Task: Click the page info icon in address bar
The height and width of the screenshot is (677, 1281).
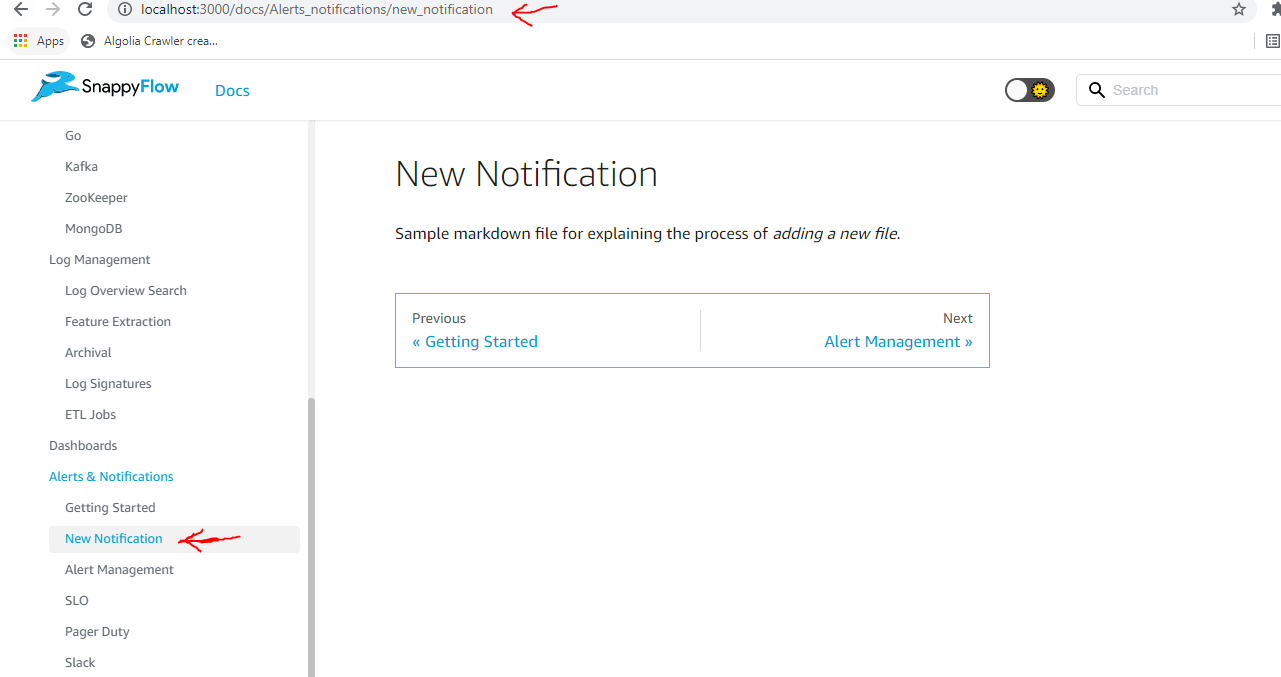Action: point(122,10)
